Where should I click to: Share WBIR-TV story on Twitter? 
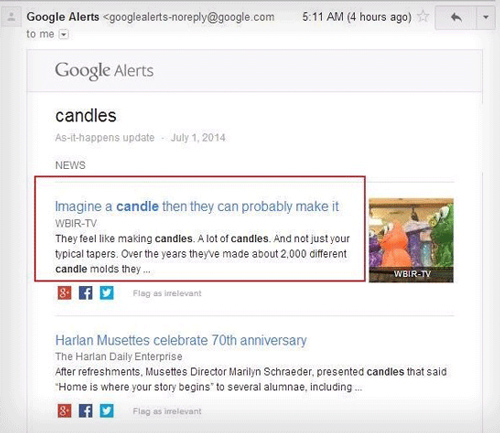tap(107, 293)
